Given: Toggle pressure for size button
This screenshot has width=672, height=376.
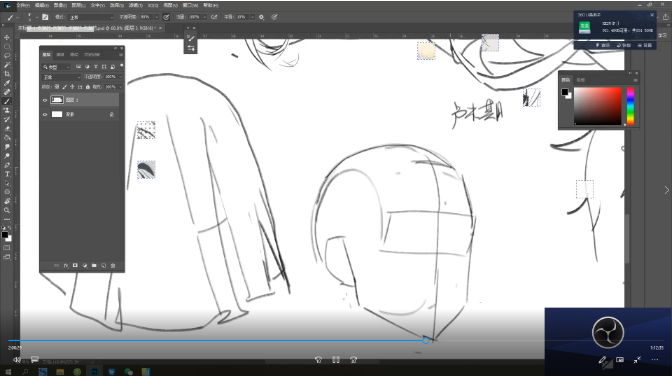Looking at the screenshot, I should coord(275,17).
